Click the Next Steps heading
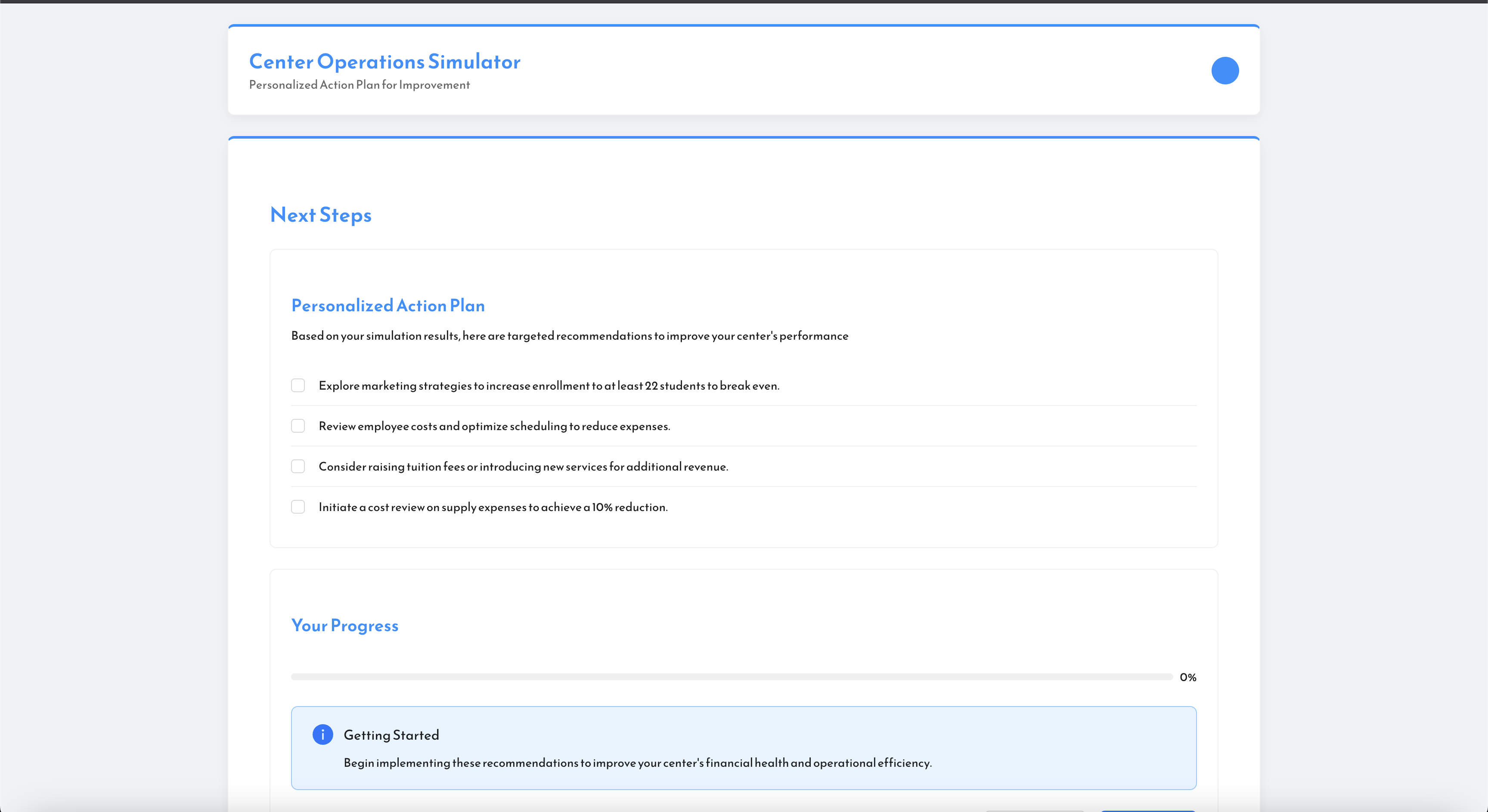The height and width of the screenshot is (812, 1488). tap(321, 215)
